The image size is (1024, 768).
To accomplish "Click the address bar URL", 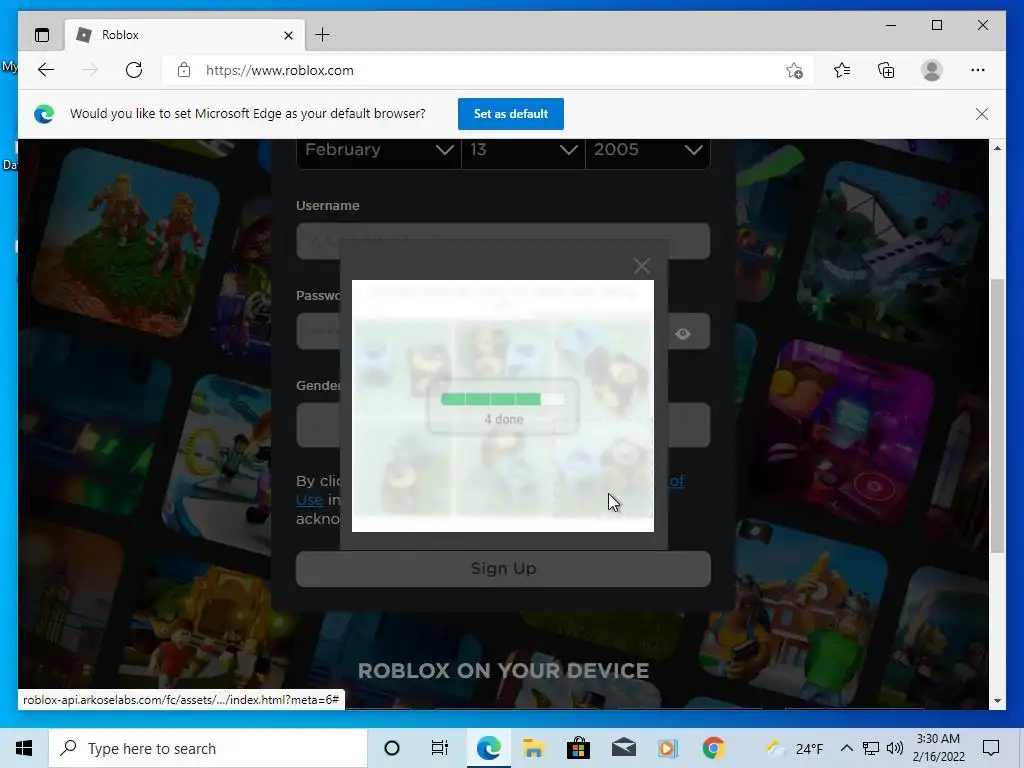I will click(280, 71).
